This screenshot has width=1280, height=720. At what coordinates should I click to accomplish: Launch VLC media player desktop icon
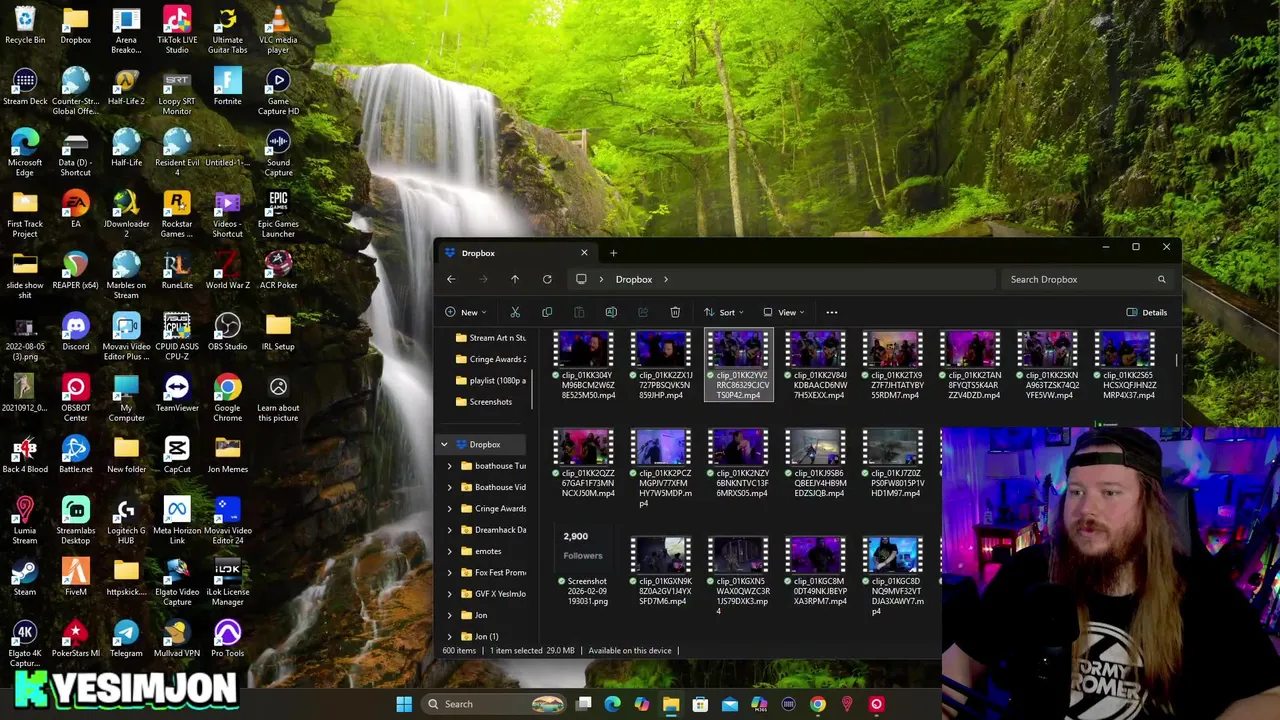click(278, 30)
